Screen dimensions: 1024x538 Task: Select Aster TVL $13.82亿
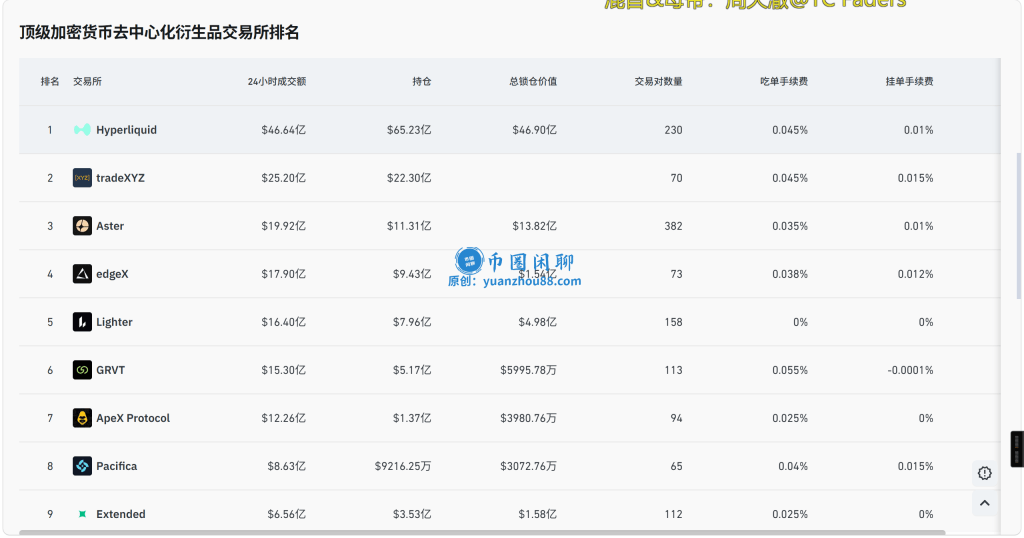pyautogui.click(x=534, y=226)
